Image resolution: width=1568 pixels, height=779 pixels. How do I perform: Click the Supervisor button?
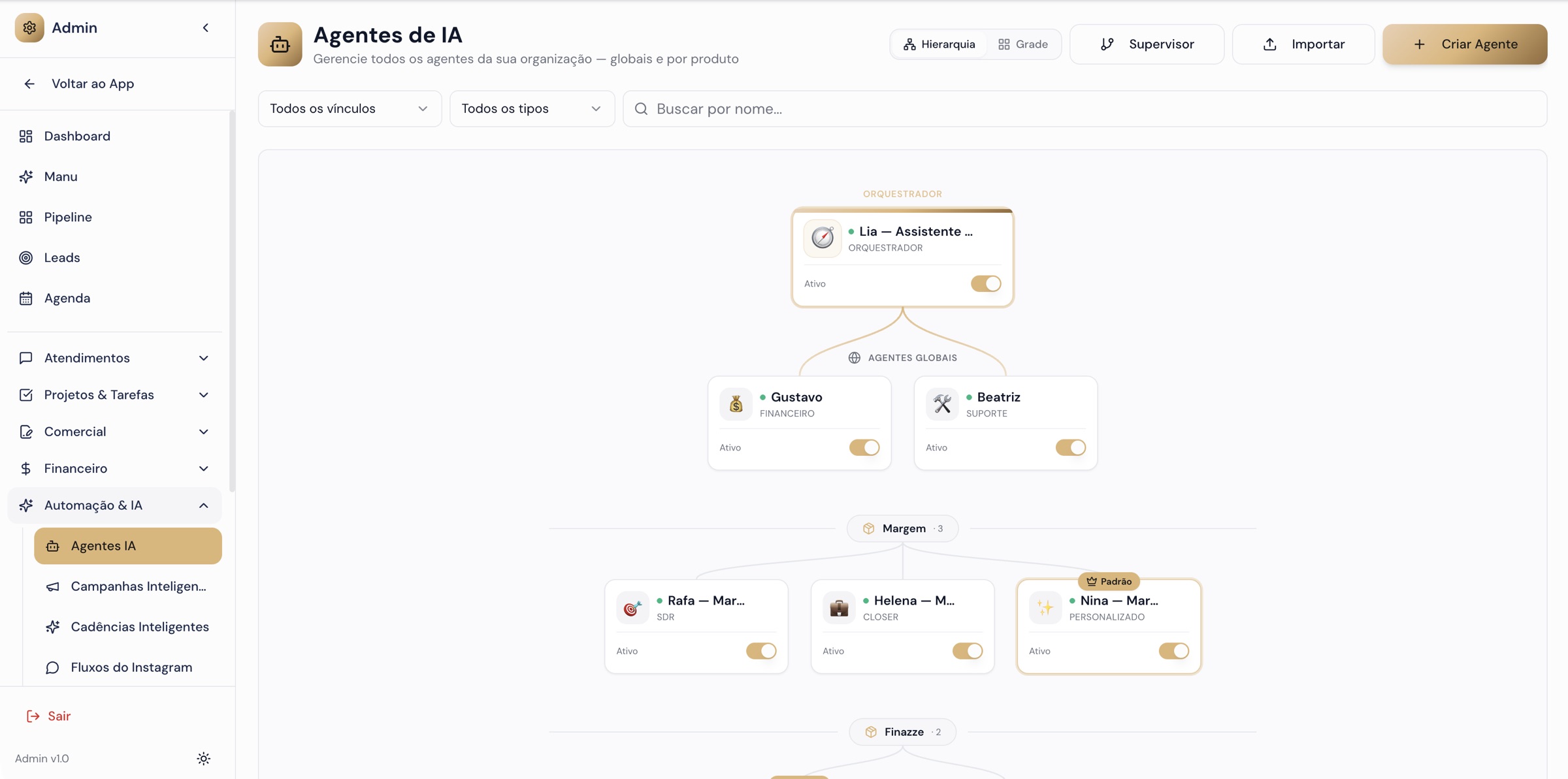[1147, 44]
